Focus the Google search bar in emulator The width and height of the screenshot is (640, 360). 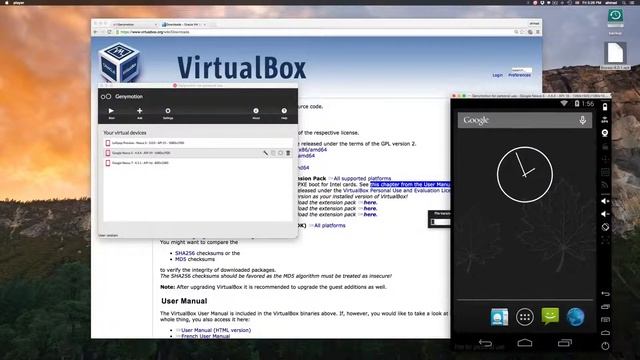pos(524,120)
